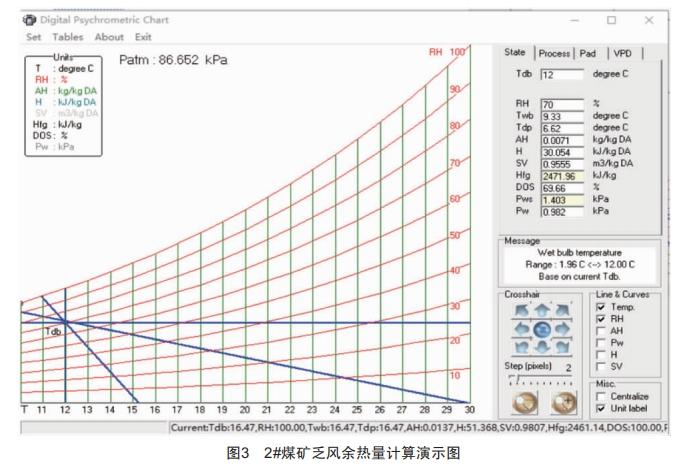This screenshot has height=466, width=682.
Task: Open the Tables menu
Action: coord(68,37)
